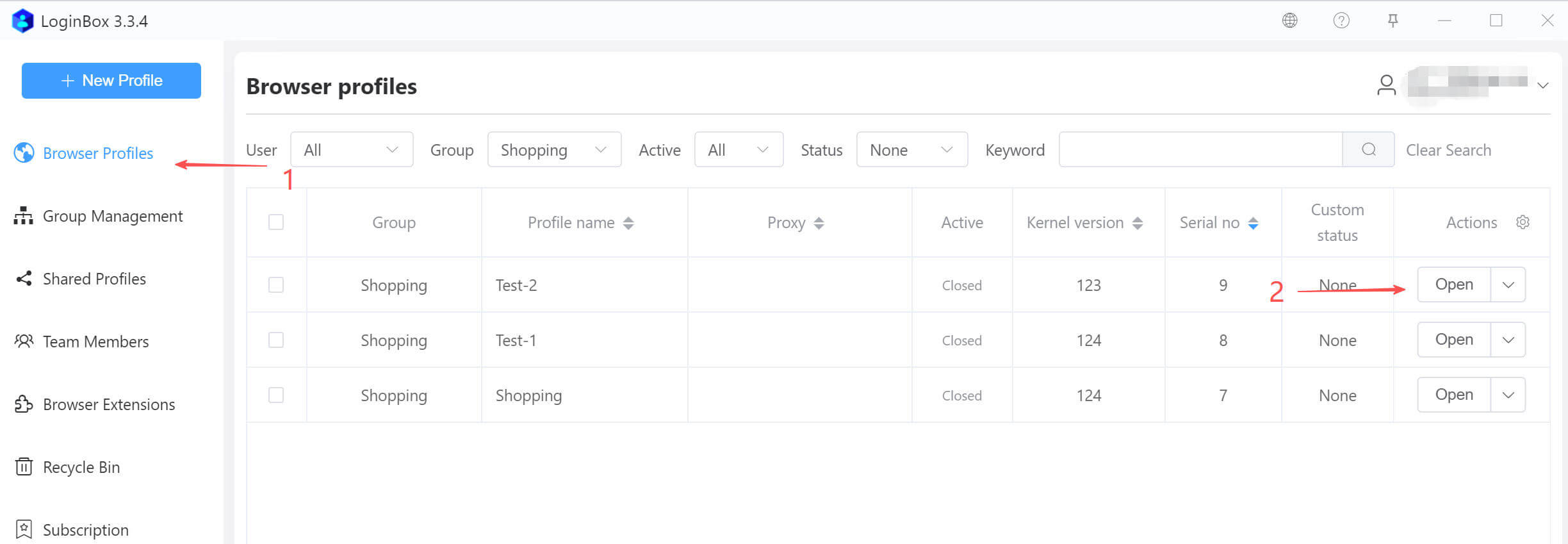
Task: Open the Recycle Bin sidebar item
Action: 81,467
